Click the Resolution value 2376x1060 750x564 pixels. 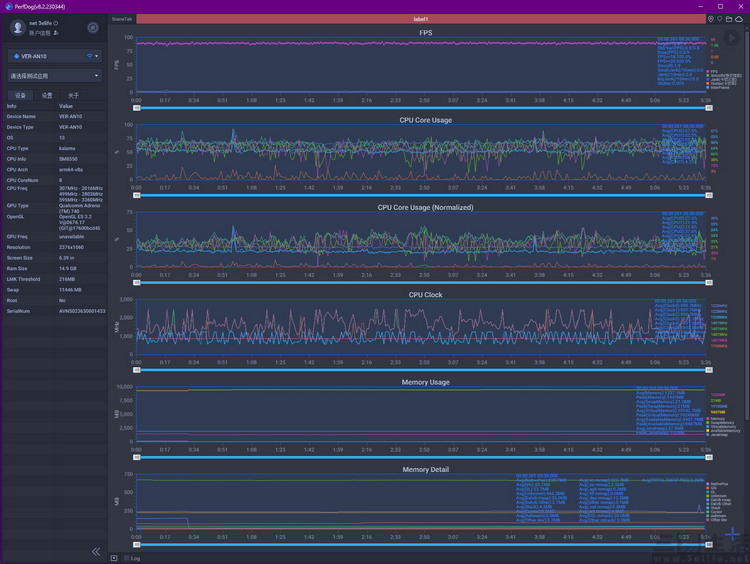[x=71, y=247]
